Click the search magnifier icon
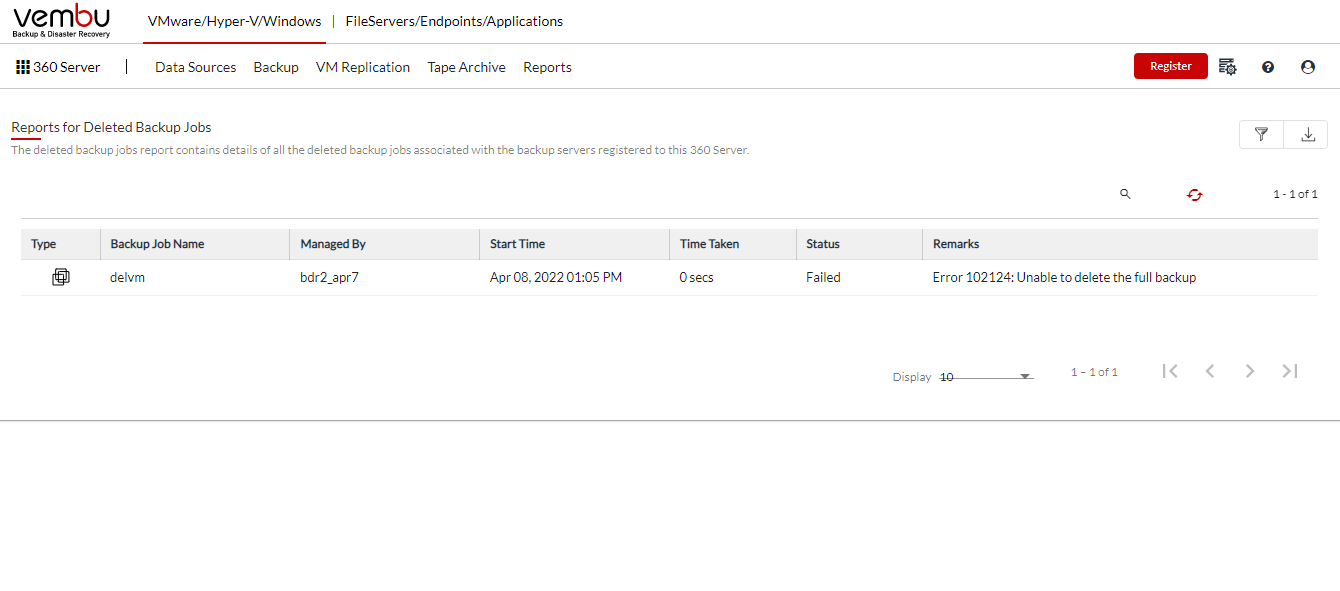The image size is (1340, 591). [x=1125, y=194]
